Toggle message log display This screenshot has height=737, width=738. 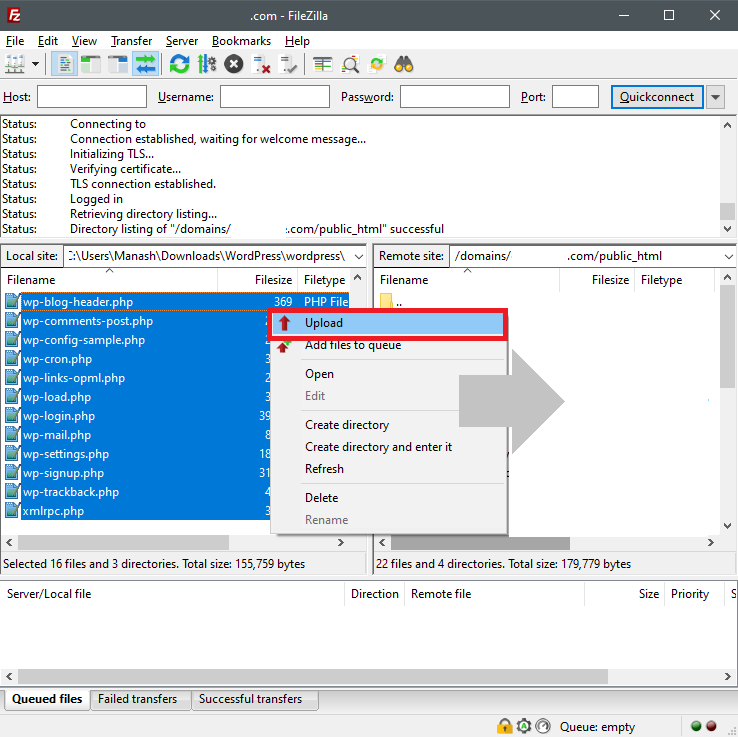[64, 64]
